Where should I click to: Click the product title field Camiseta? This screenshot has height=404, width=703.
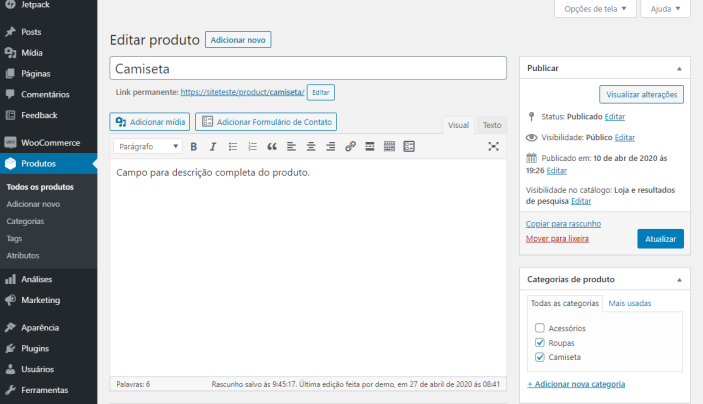(x=308, y=69)
